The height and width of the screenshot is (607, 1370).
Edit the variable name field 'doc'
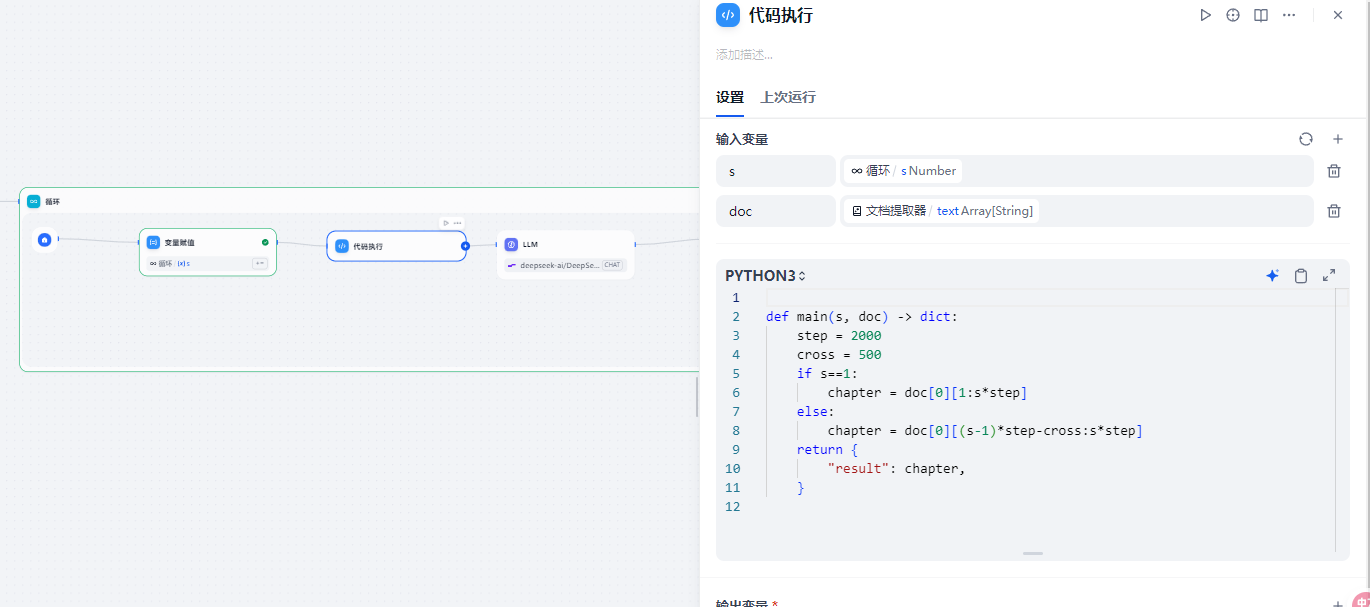pos(775,211)
